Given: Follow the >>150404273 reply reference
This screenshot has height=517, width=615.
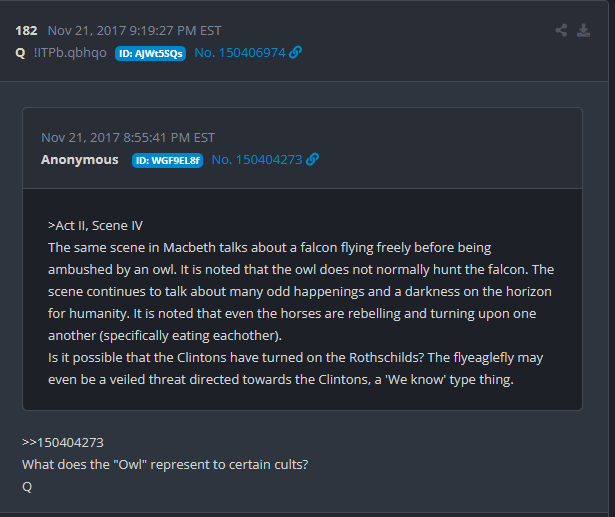Looking at the screenshot, I should coord(63,442).
